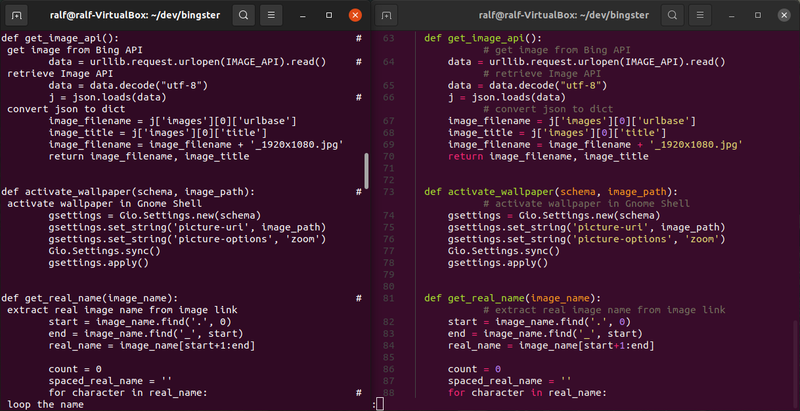The height and width of the screenshot is (411, 800).
Task: Click line number 64 in right terminal
Action: (388, 62)
